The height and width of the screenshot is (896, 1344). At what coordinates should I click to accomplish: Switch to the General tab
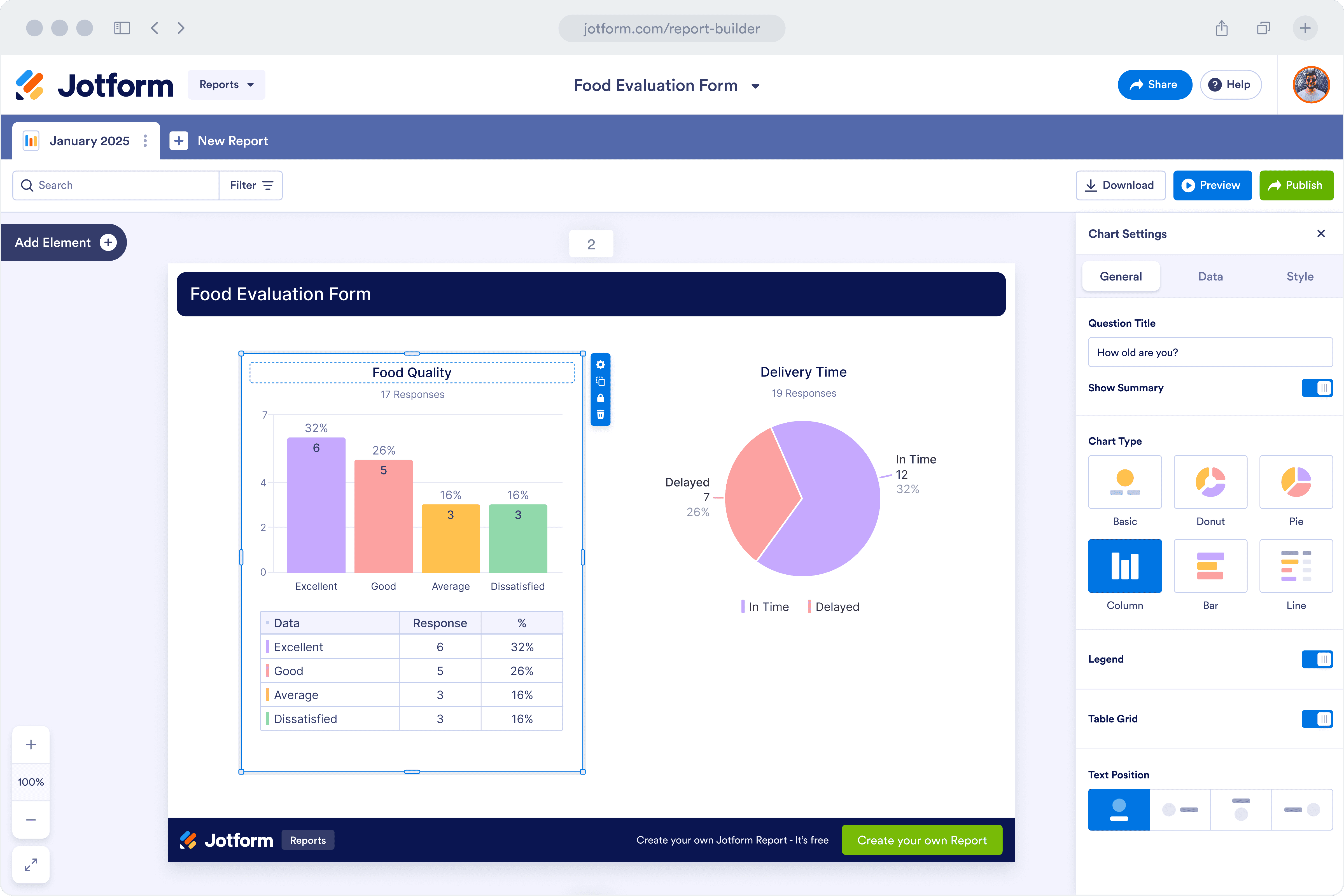tap(1121, 277)
